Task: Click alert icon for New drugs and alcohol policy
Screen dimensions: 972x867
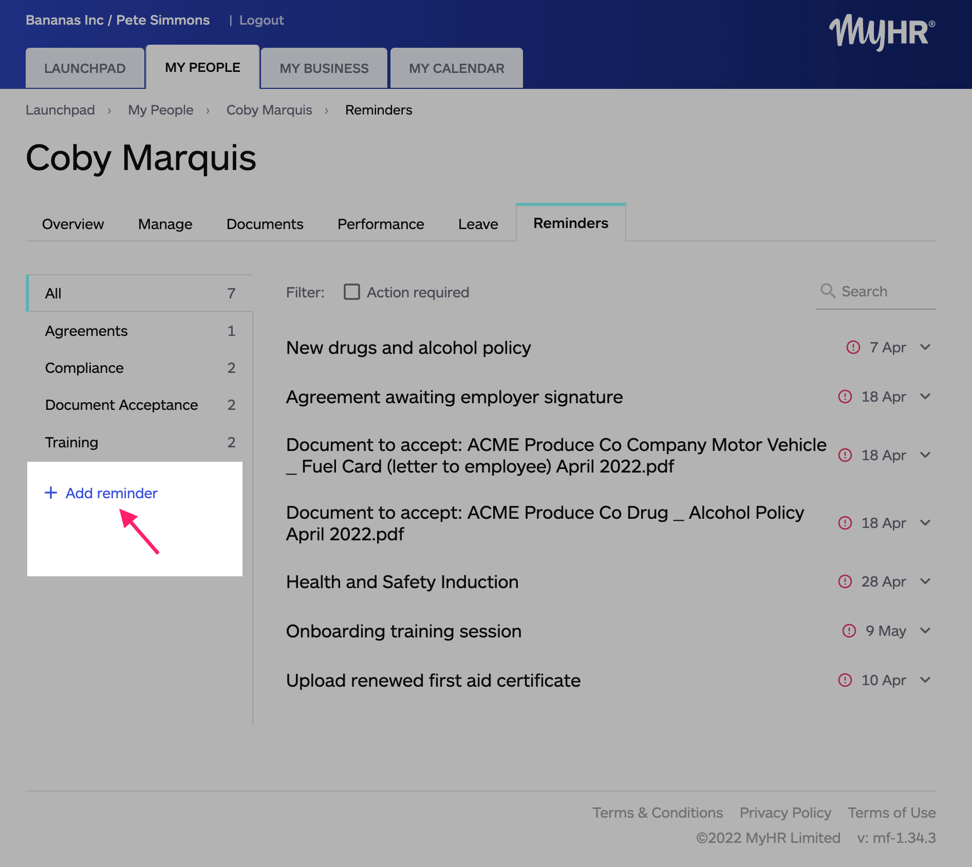Action: coord(853,348)
